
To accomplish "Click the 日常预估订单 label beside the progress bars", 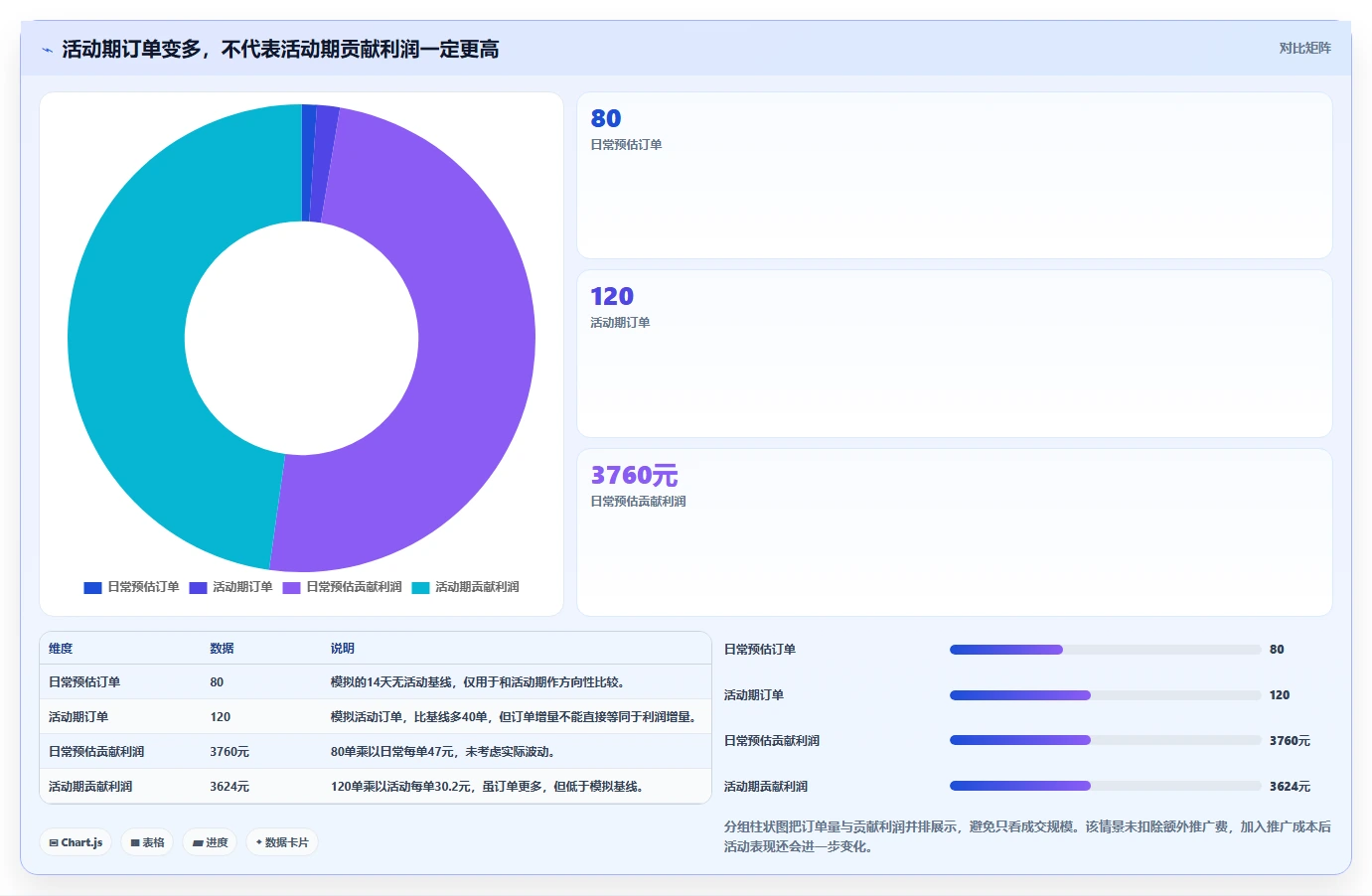I will [759, 650].
